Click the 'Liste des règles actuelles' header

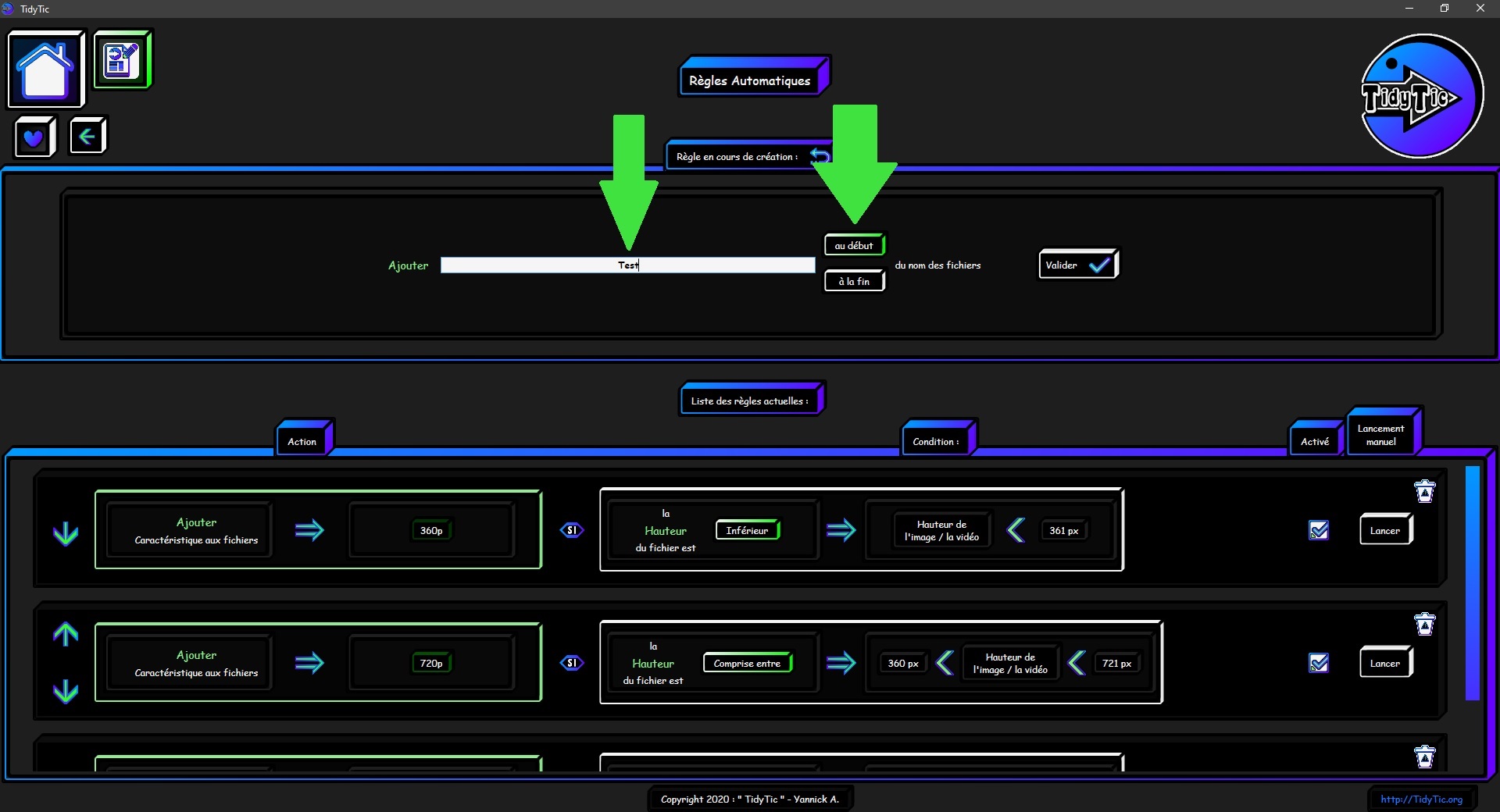pyautogui.click(x=752, y=400)
